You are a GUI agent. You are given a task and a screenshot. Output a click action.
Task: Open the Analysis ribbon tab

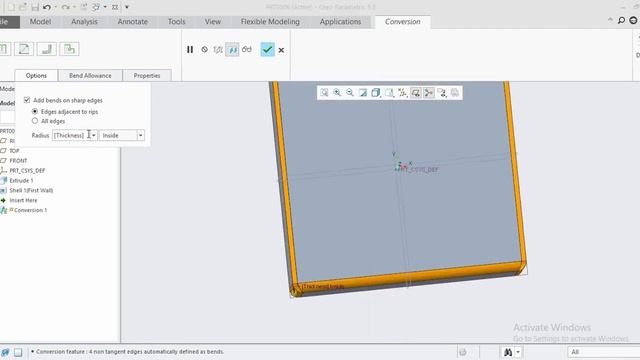84,22
